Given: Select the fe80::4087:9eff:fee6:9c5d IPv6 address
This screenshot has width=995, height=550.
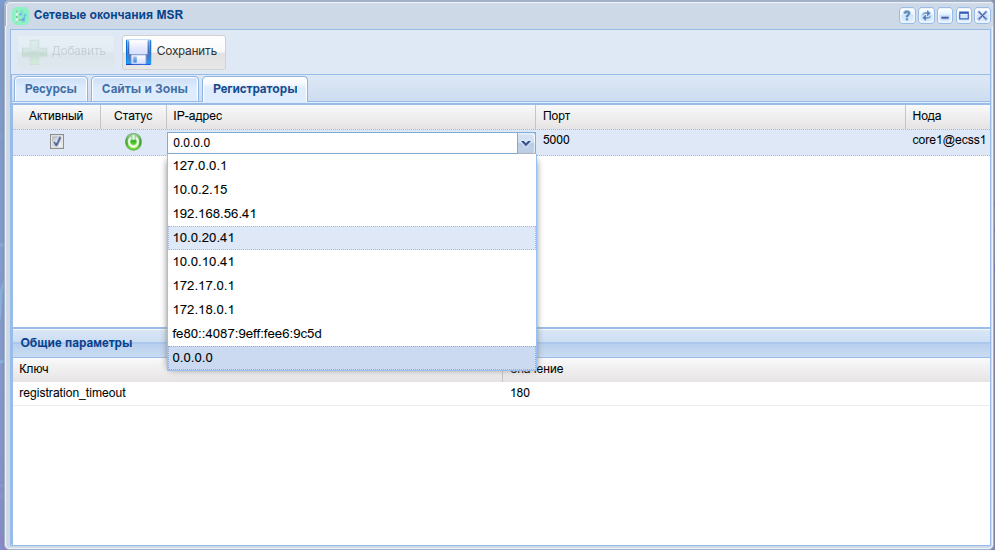Looking at the screenshot, I should (352, 334).
